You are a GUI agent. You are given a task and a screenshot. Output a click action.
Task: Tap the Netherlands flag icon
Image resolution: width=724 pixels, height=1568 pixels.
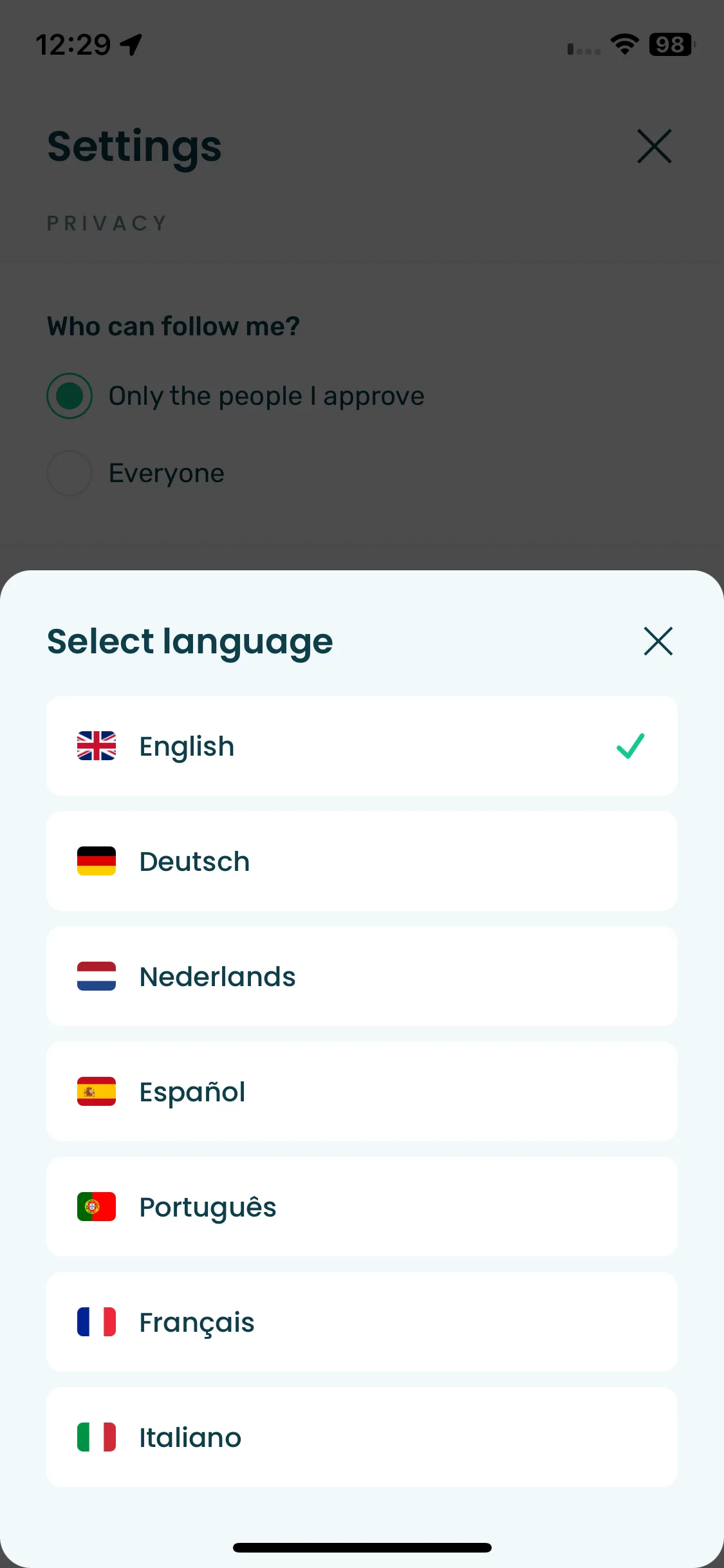(97, 976)
